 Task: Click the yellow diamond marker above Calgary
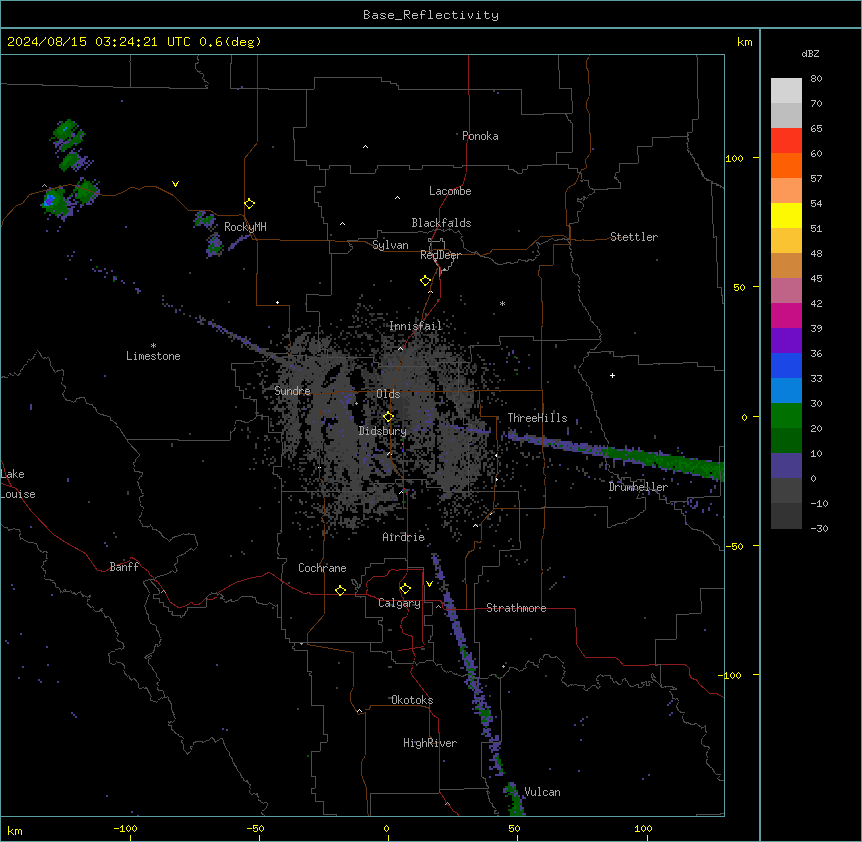(x=405, y=589)
